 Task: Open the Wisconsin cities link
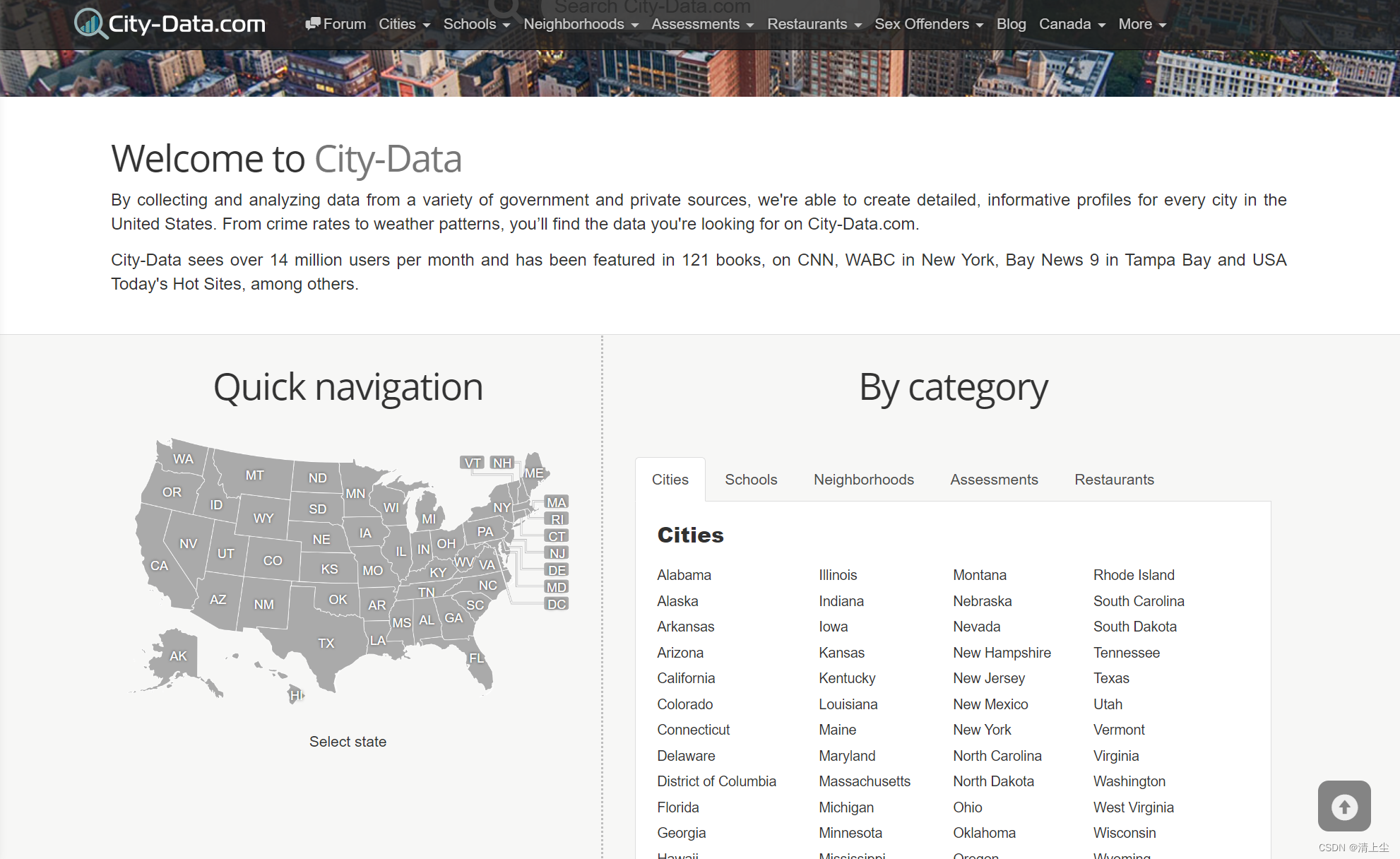pyautogui.click(x=1125, y=833)
